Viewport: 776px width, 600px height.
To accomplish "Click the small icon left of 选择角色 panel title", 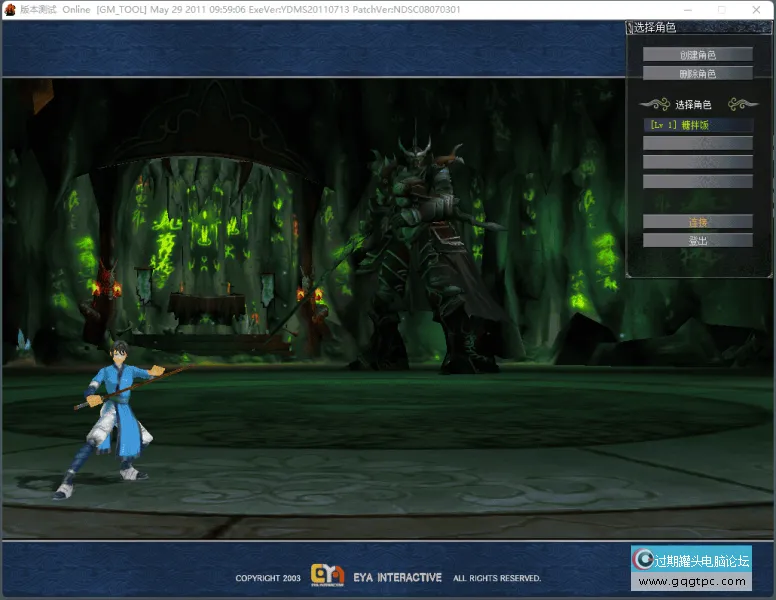I will 630,28.
